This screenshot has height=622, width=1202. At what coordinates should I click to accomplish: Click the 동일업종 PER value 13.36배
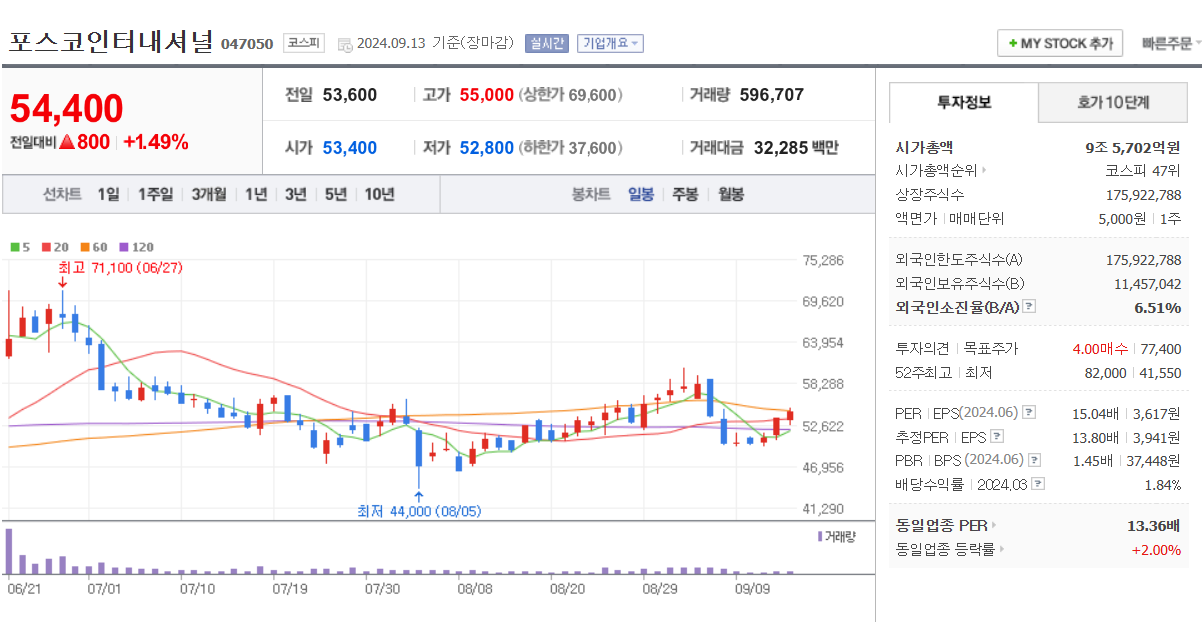point(1154,525)
